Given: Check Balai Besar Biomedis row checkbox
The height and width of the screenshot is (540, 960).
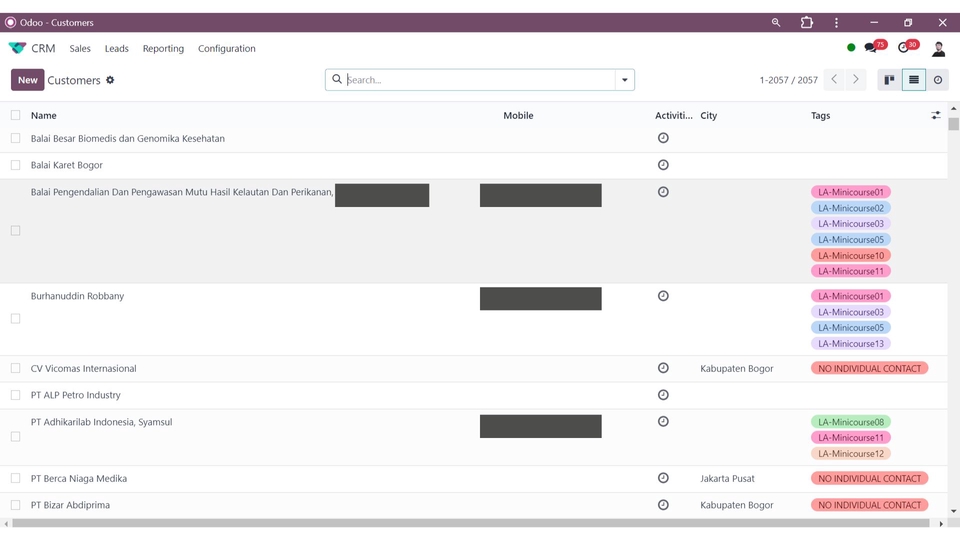Looking at the screenshot, I should tap(15, 138).
